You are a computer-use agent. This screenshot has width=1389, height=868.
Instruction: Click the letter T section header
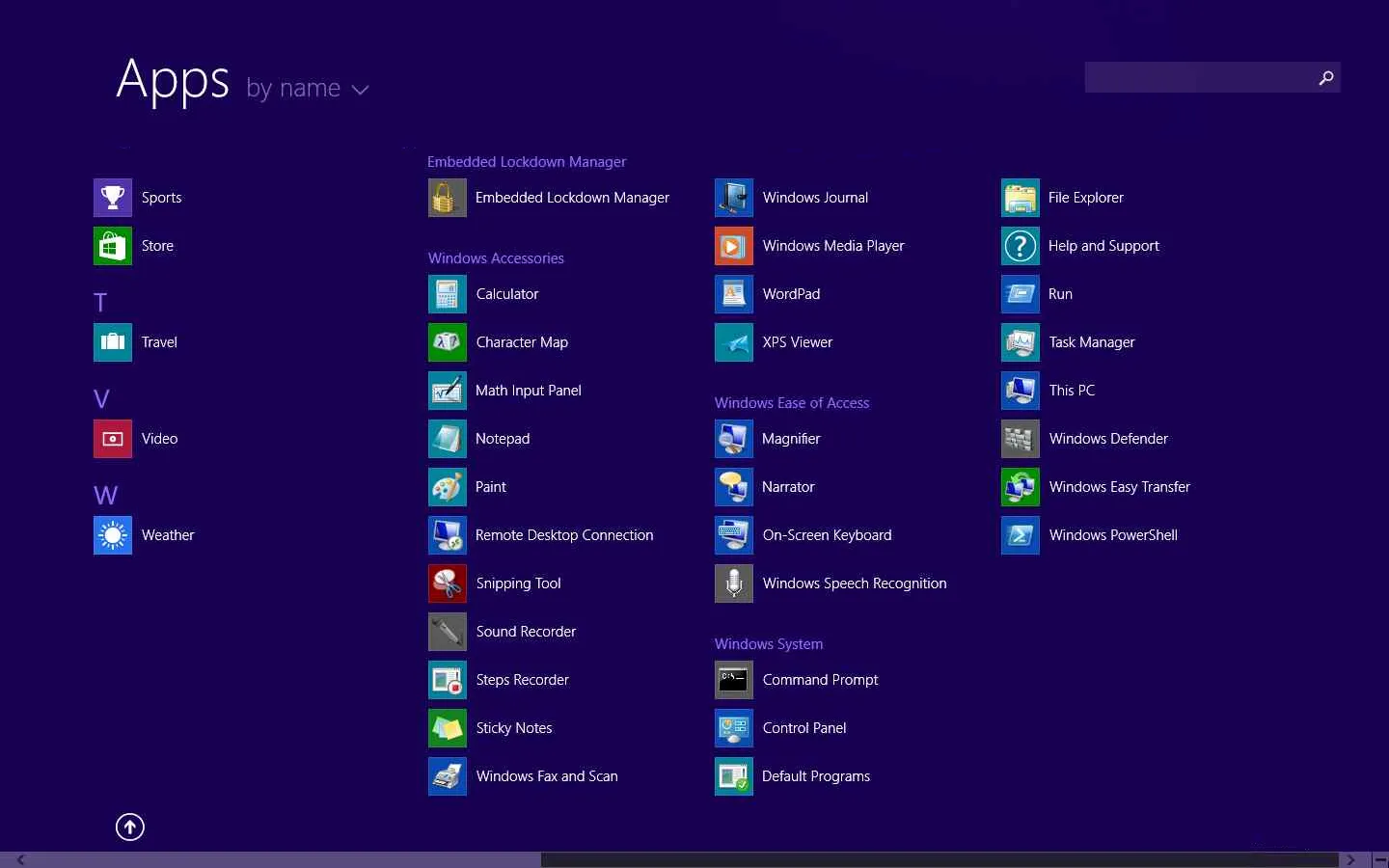[100, 303]
